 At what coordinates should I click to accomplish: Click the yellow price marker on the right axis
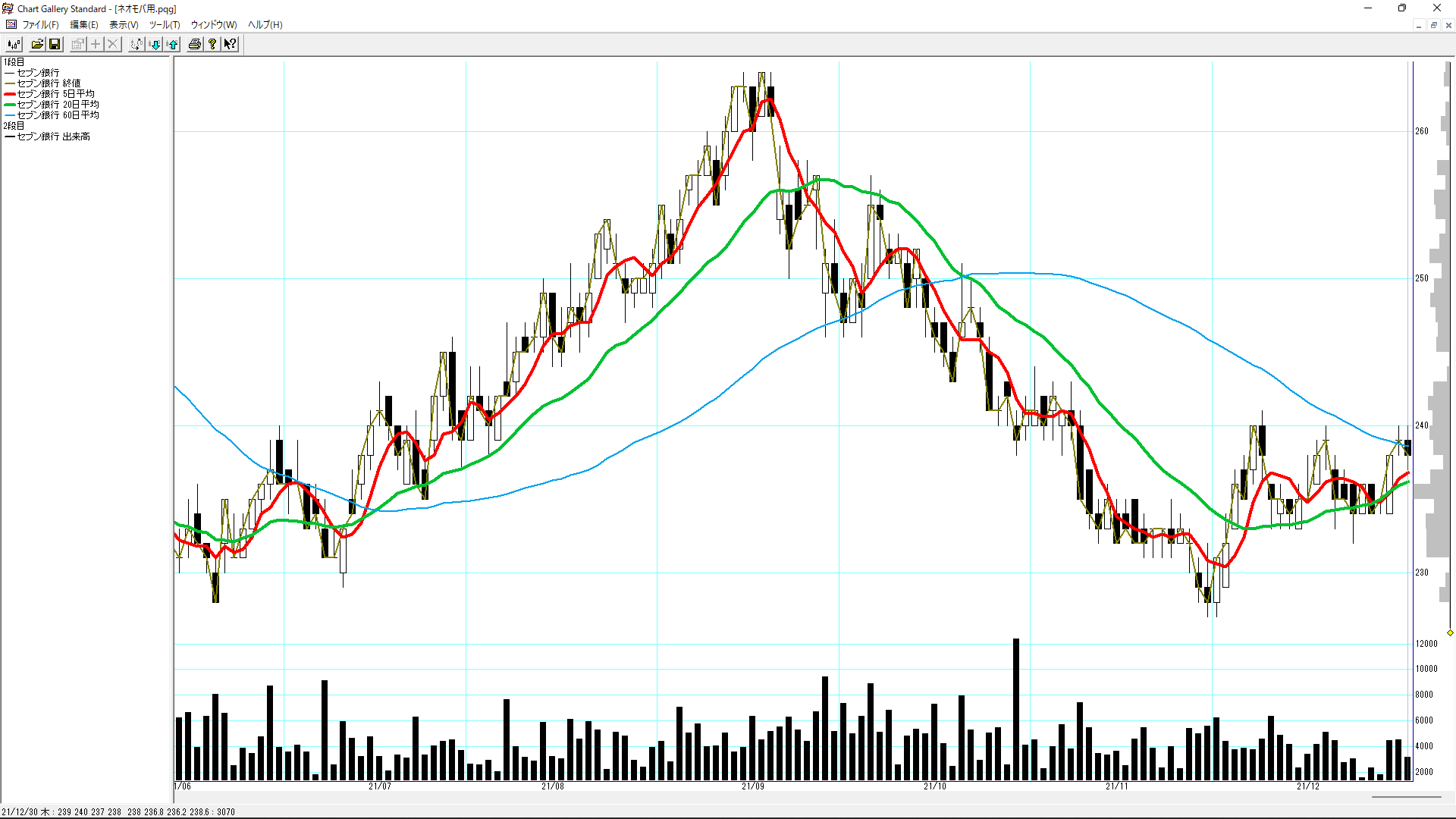(1450, 632)
